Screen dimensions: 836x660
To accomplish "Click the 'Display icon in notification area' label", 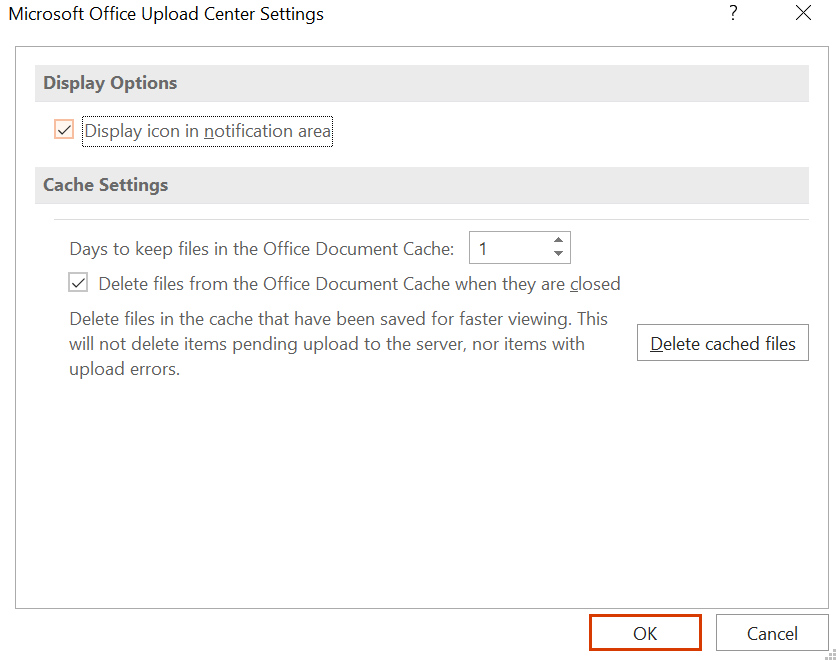I will (x=207, y=131).
